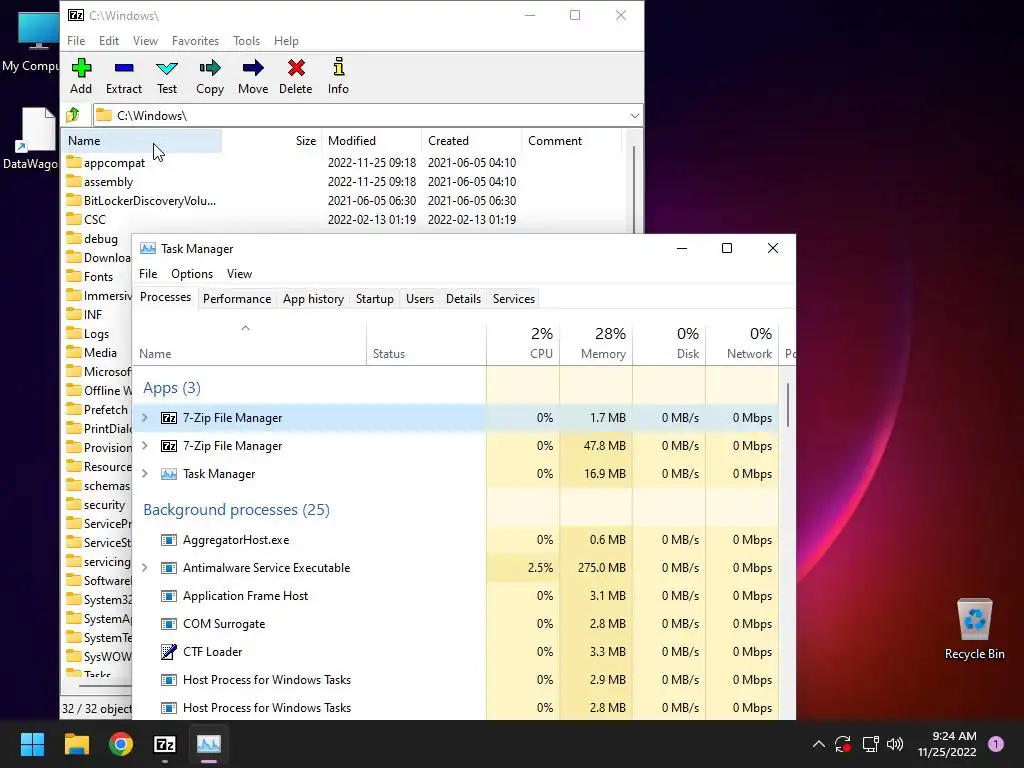The height and width of the screenshot is (768, 1024).
Task: Launch Google Chrome from the taskbar
Action: point(121,744)
